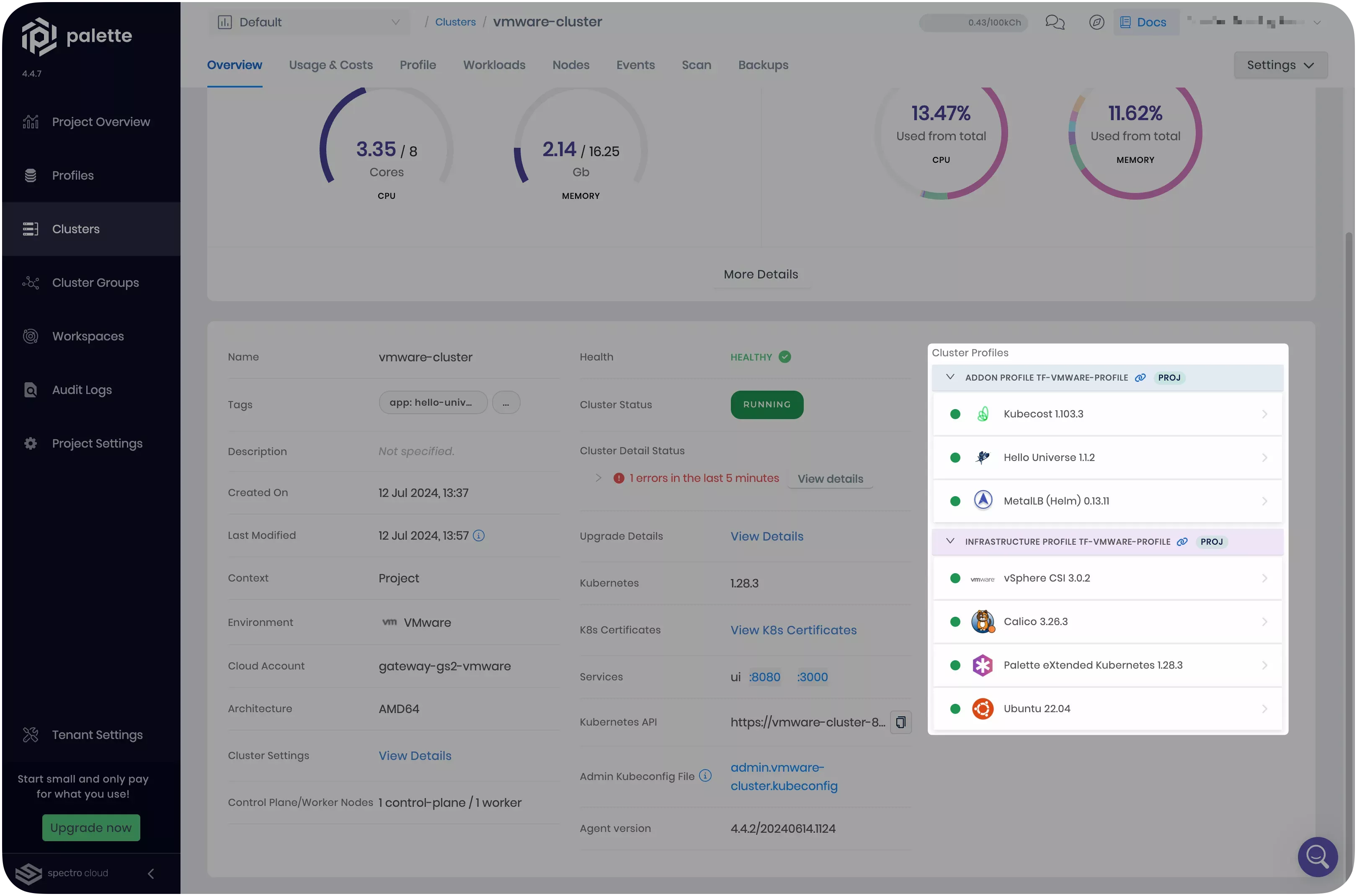Show more tags with the ellipsis chip
The width and height of the screenshot is (1357, 896).
pyautogui.click(x=506, y=403)
